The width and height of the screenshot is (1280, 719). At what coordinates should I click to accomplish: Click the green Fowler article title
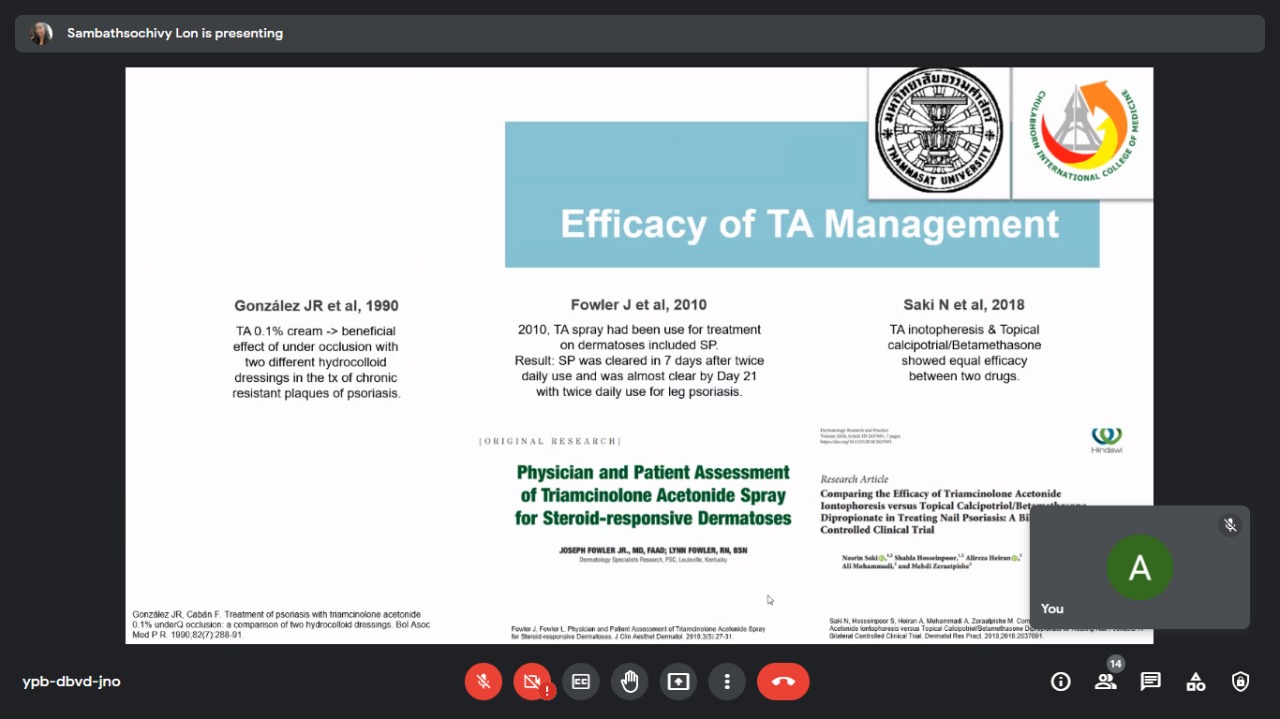pos(653,495)
